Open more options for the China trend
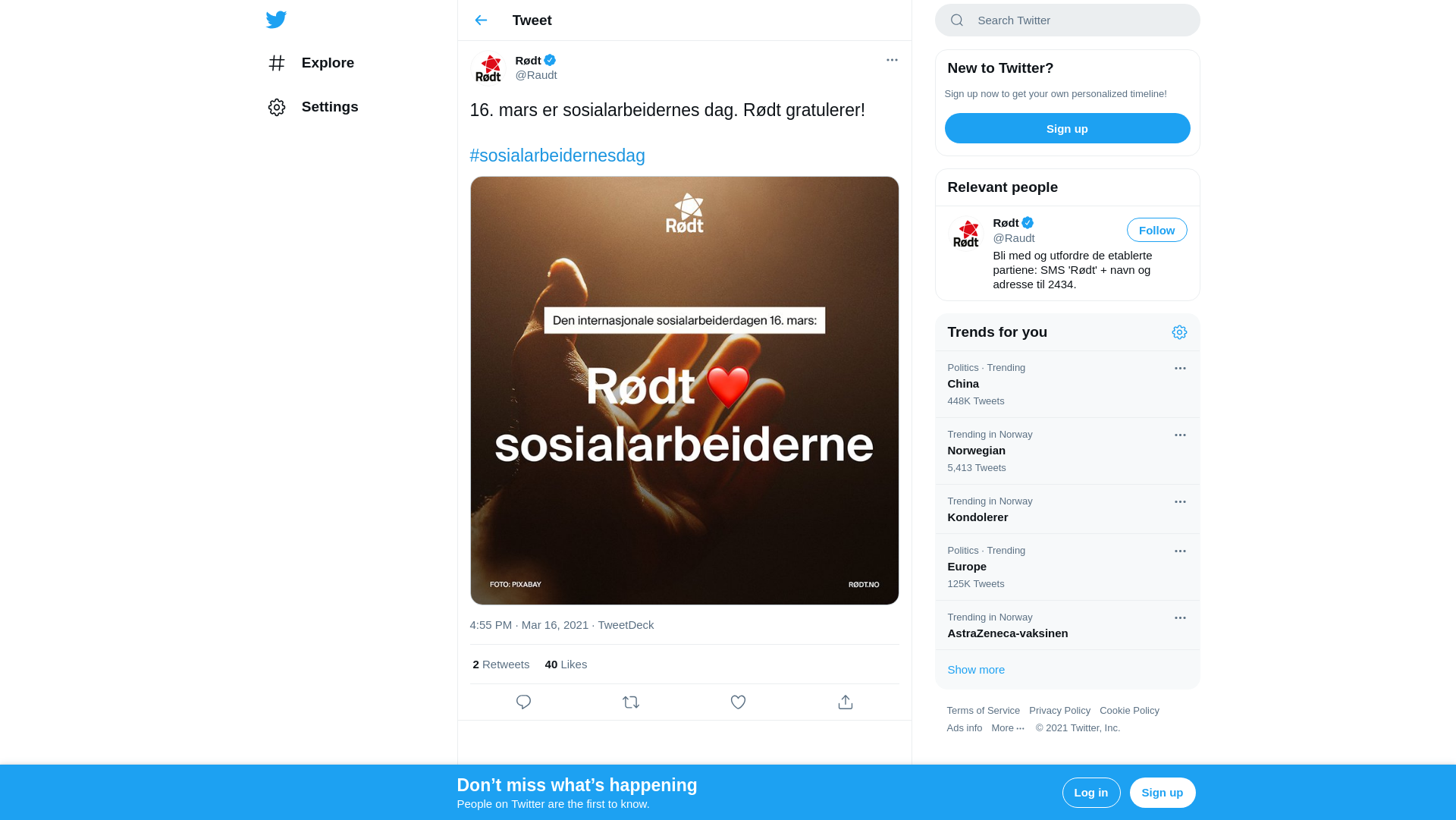 [x=1180, y=369]
